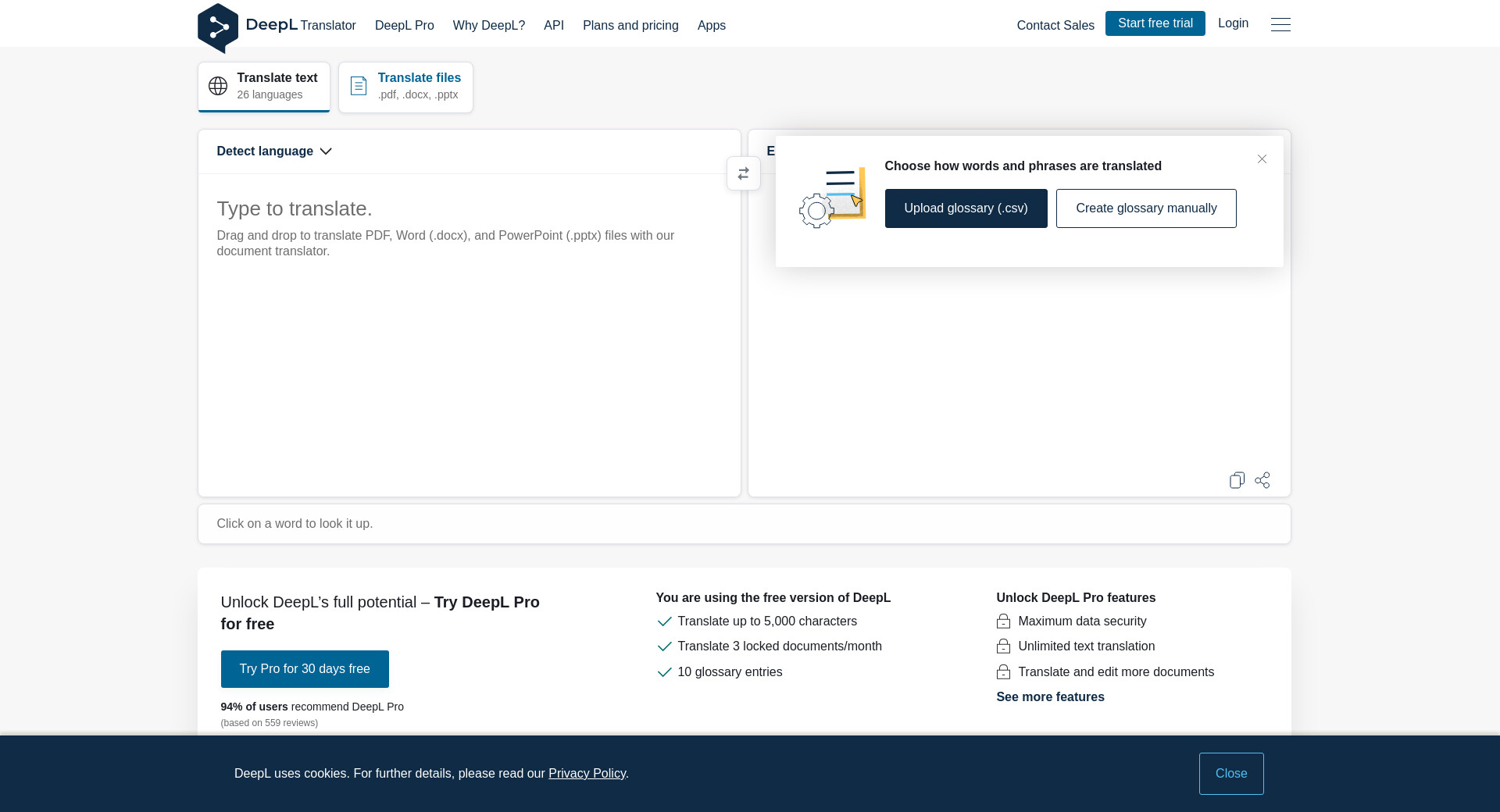Click the globe icon in Translate text

(x=218, y=87)
